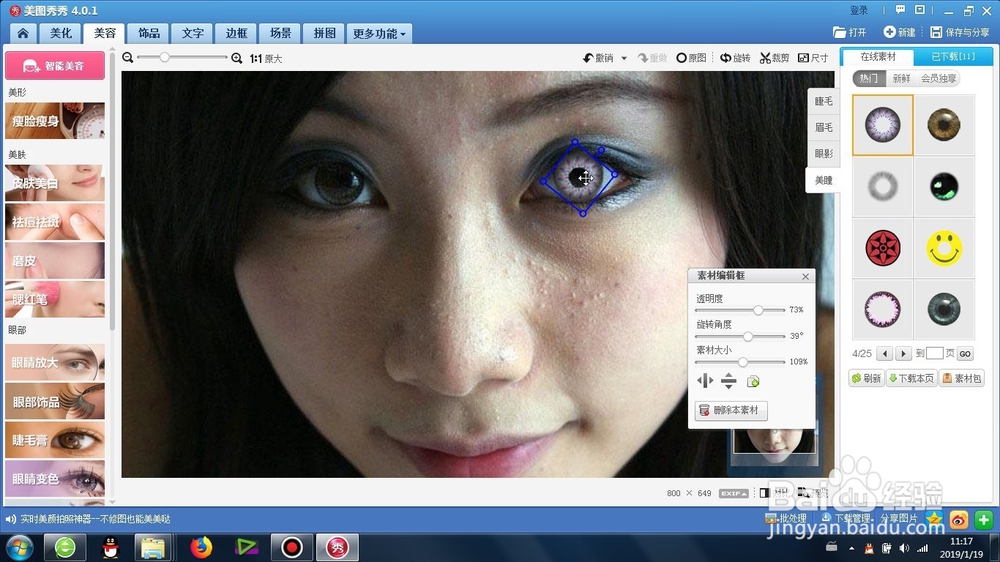This screenshot has height=562, width=1000.
Task: Click the 素材大小 size slider handle
Action: point(743,362)
